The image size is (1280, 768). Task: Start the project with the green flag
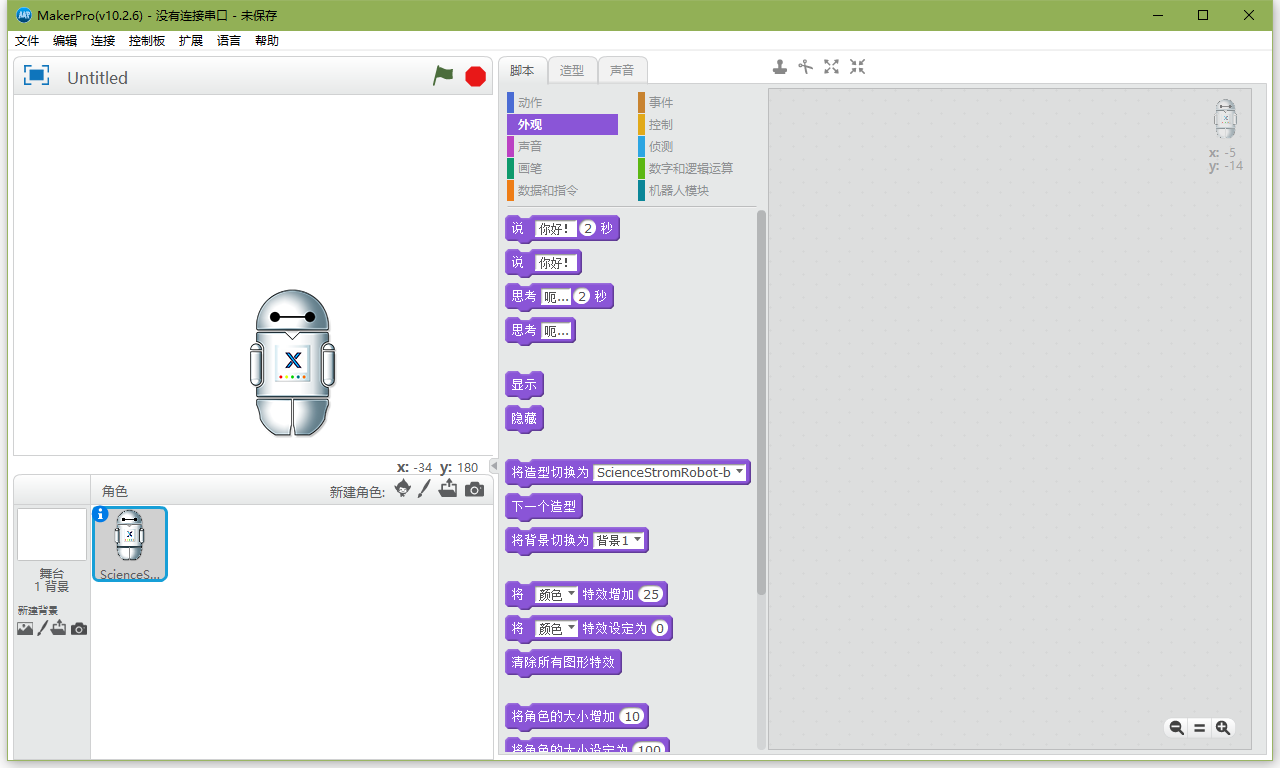pos(443,75)
